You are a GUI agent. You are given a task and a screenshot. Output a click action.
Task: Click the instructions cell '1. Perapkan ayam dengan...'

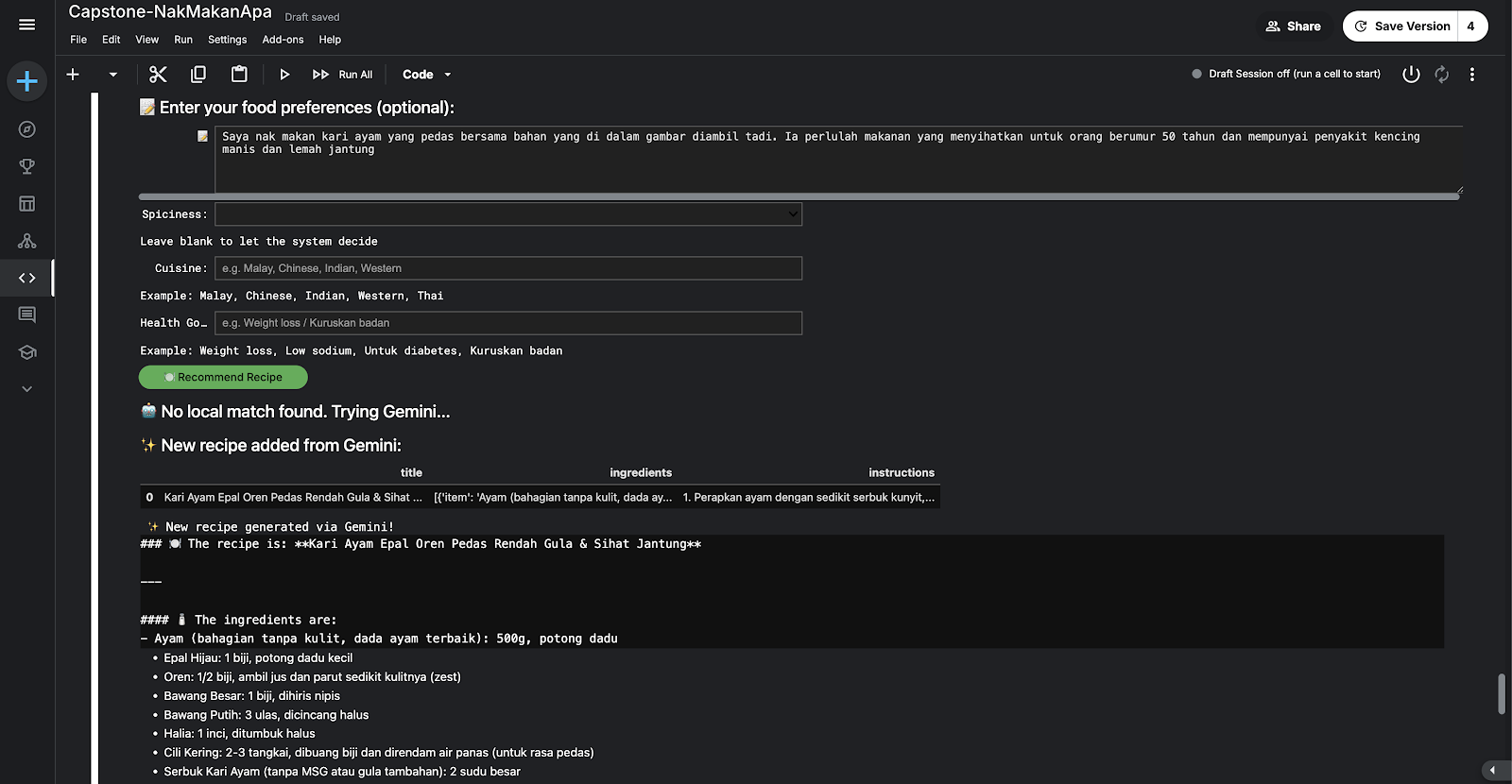(x=809, y=497)
